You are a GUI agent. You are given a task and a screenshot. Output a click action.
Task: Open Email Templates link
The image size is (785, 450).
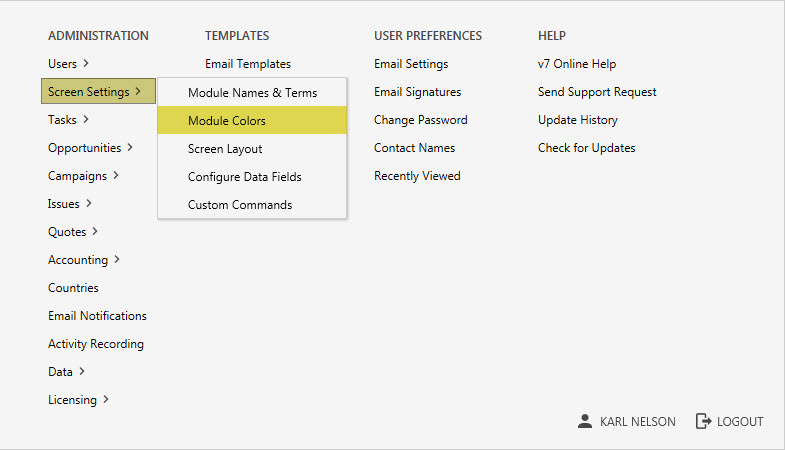coord(248,64)
